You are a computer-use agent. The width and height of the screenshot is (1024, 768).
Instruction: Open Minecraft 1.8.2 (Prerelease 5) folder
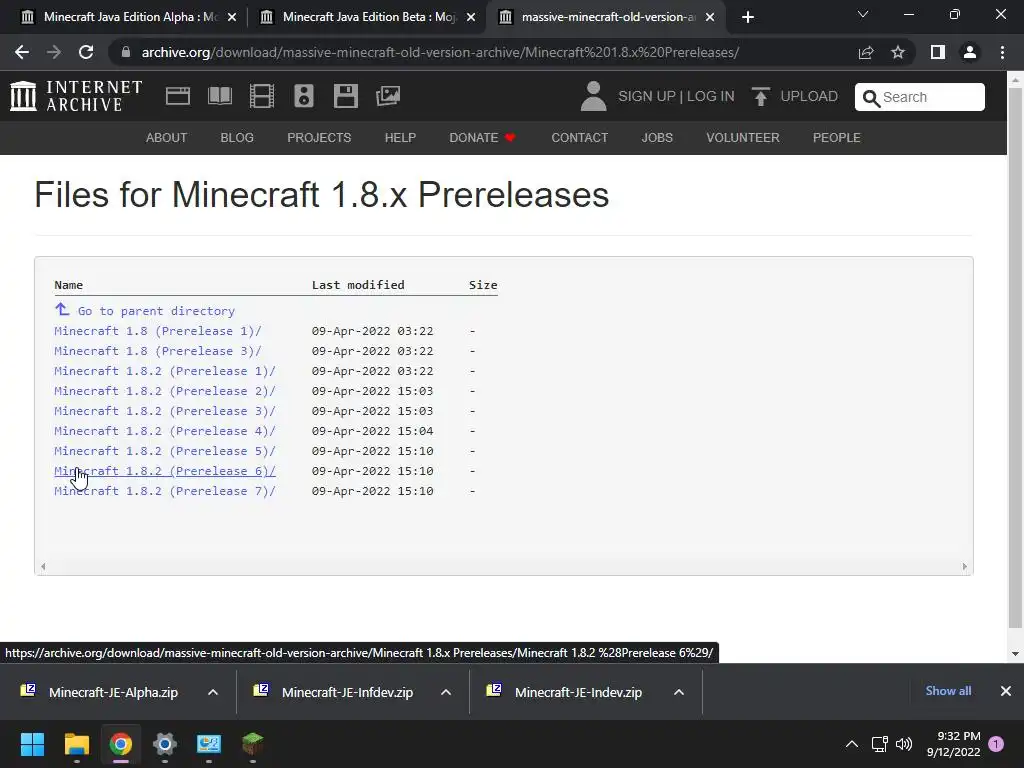pyautogui.click(x=165, y=451)
